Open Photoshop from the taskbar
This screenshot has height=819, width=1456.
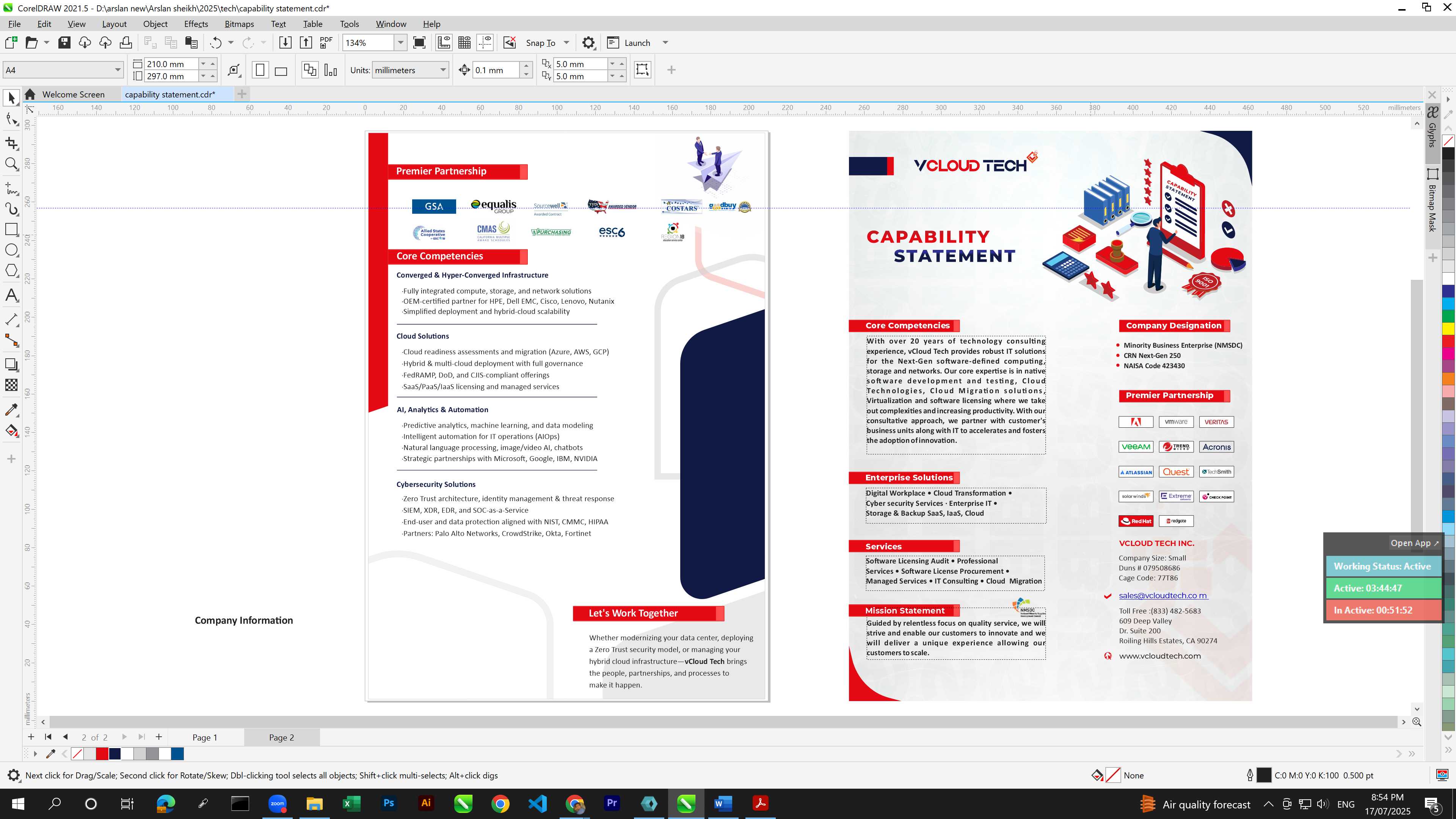point(389,803)
